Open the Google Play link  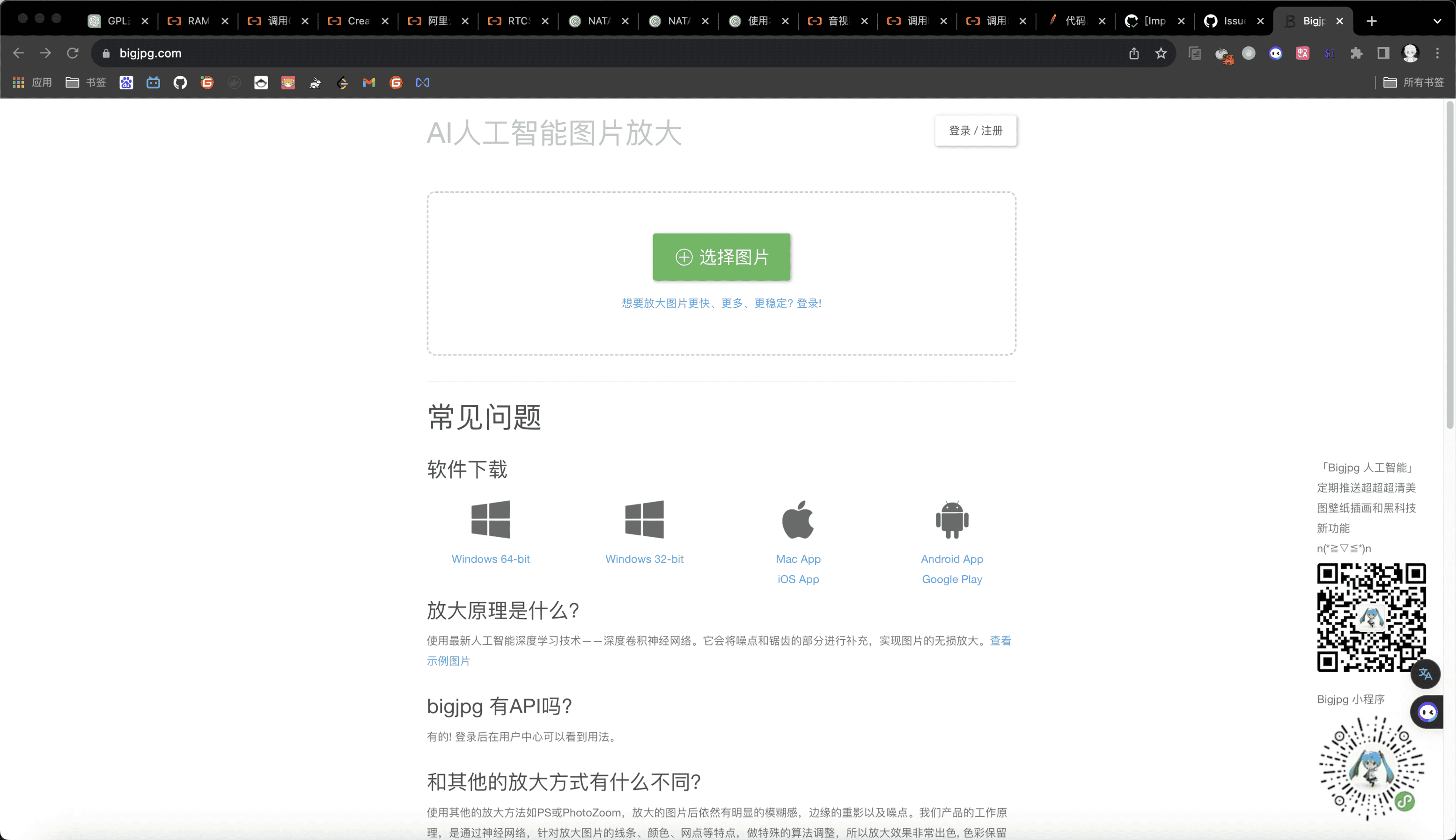pyautogui.click(x=952, y=579)
